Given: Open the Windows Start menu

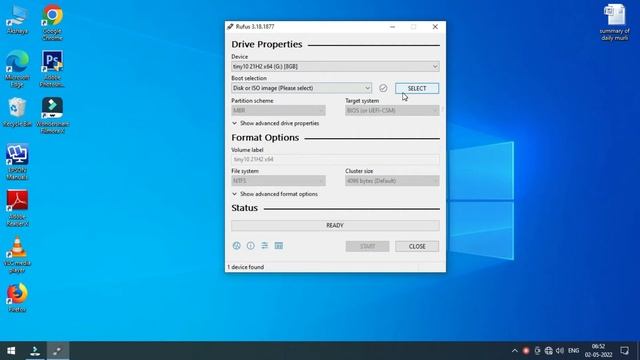Looking at the screenshot, I should (11, 351).
